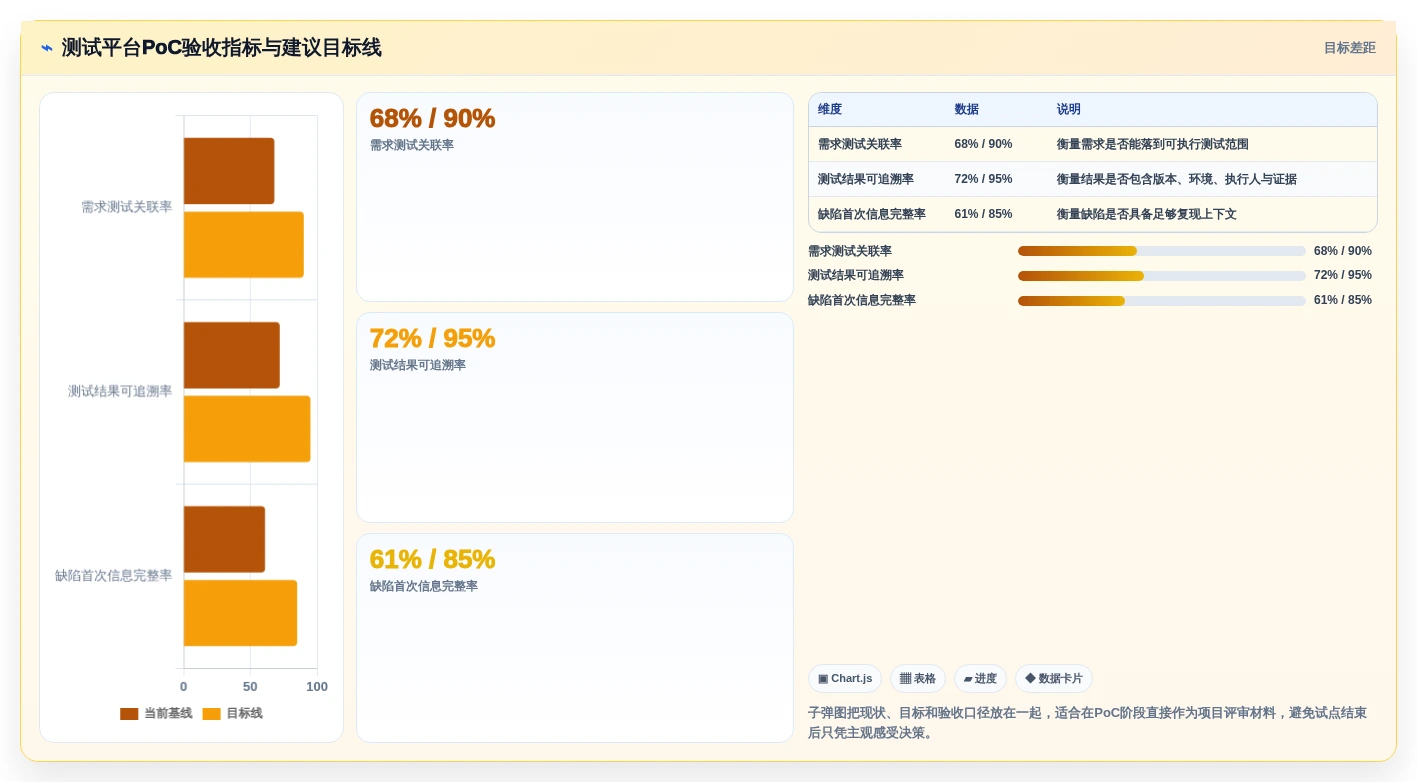Click the 需求测试关联率 caption under 68% / 90%
This screenshot has height=782, width=1417.
point(412,145)
